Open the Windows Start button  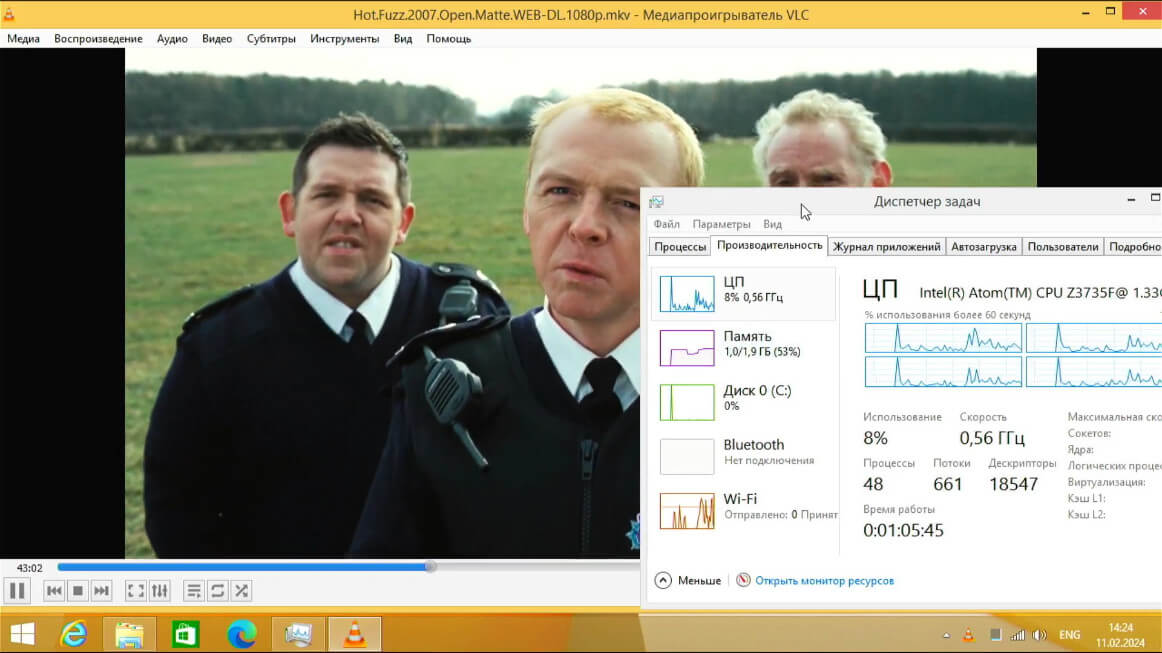(22, 634)
